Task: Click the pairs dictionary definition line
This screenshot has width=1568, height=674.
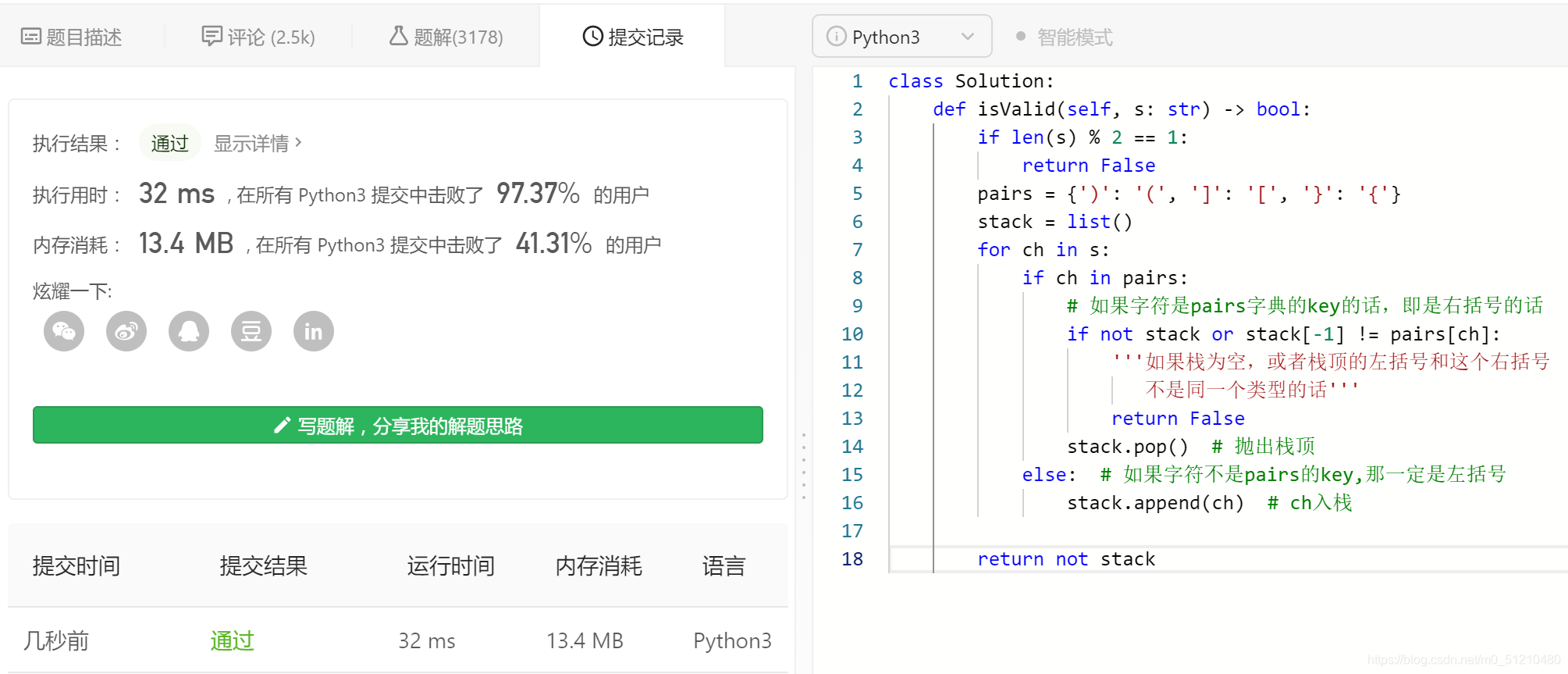Action: pos(1189,194)
